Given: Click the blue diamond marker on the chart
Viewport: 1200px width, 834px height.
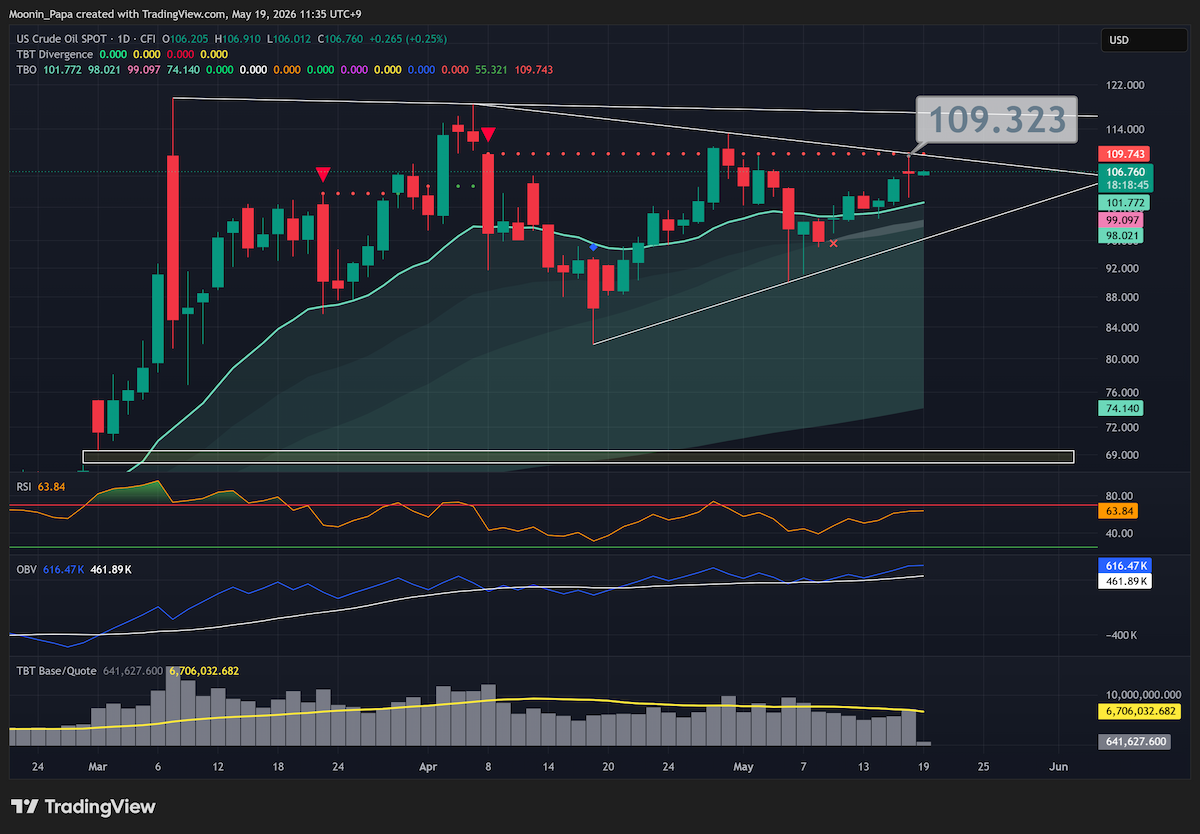Looking at the screenshot, I should pos(594,247).
